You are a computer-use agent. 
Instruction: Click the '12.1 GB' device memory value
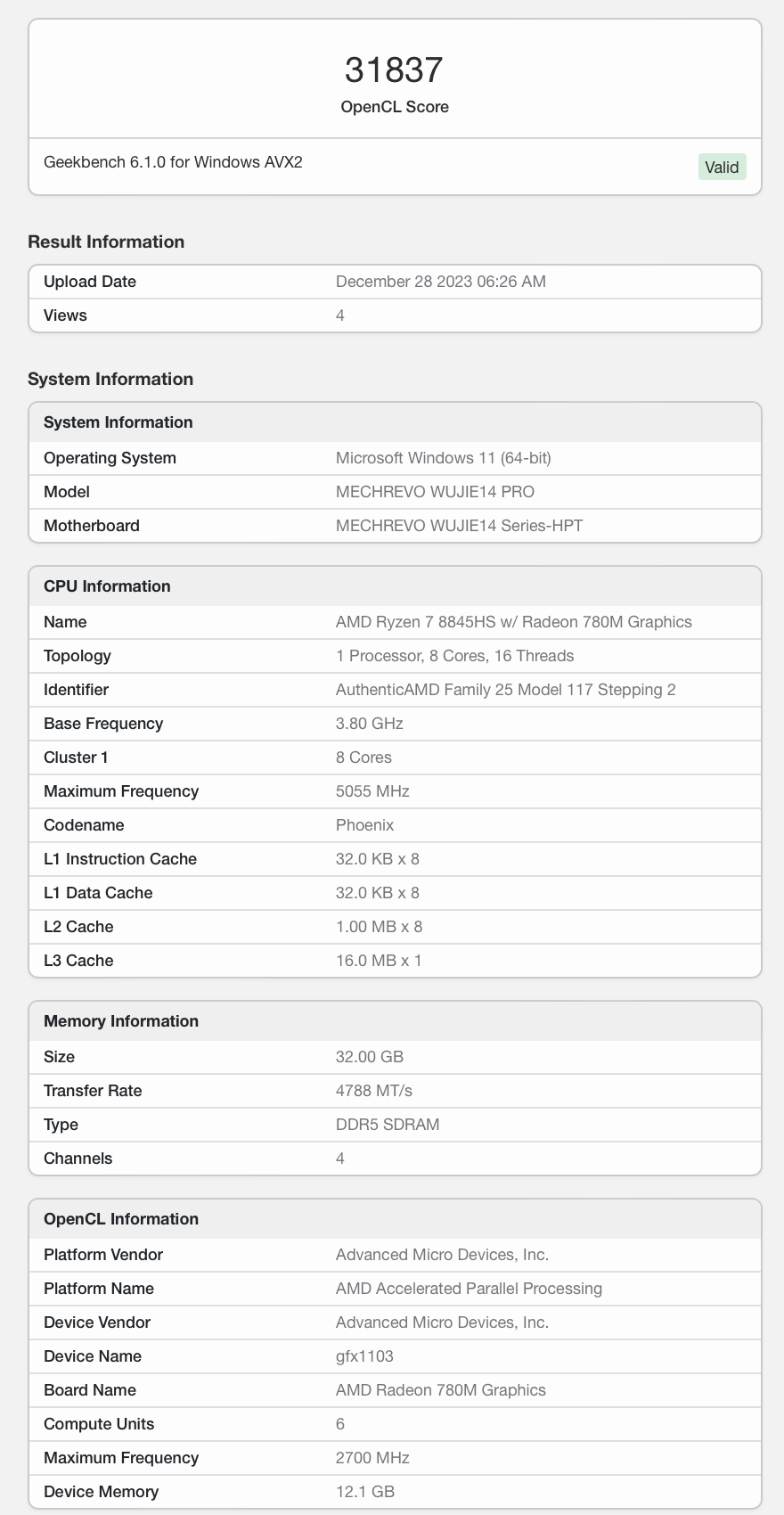(365, 1492)
